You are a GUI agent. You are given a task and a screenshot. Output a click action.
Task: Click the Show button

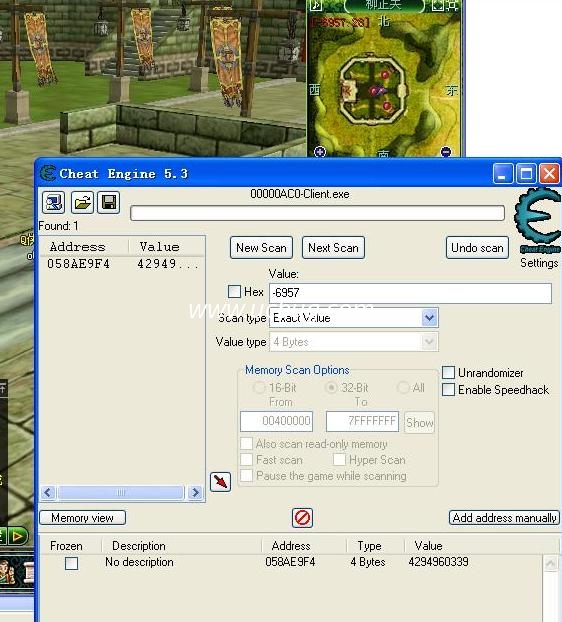coord(419,422)
